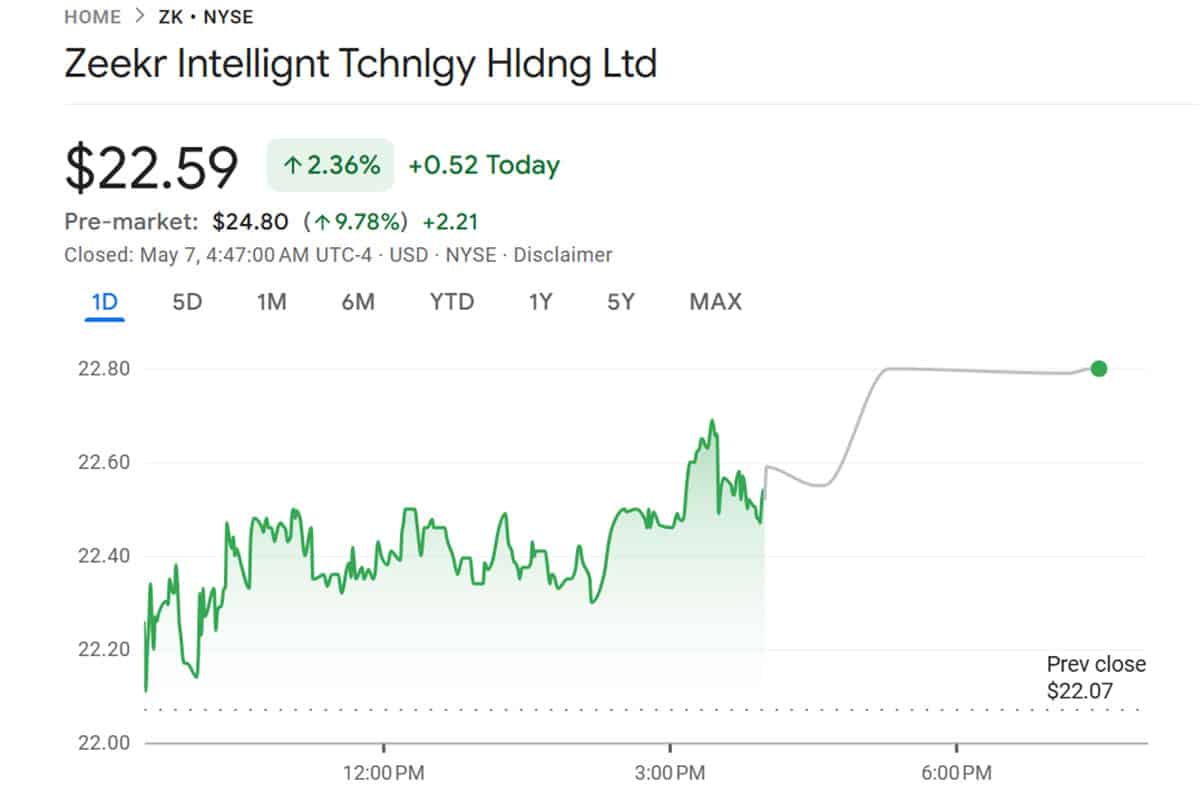Screen dimensions: 1200x792
Task: Select the 1D time range tab
Action: coord(104,301)
